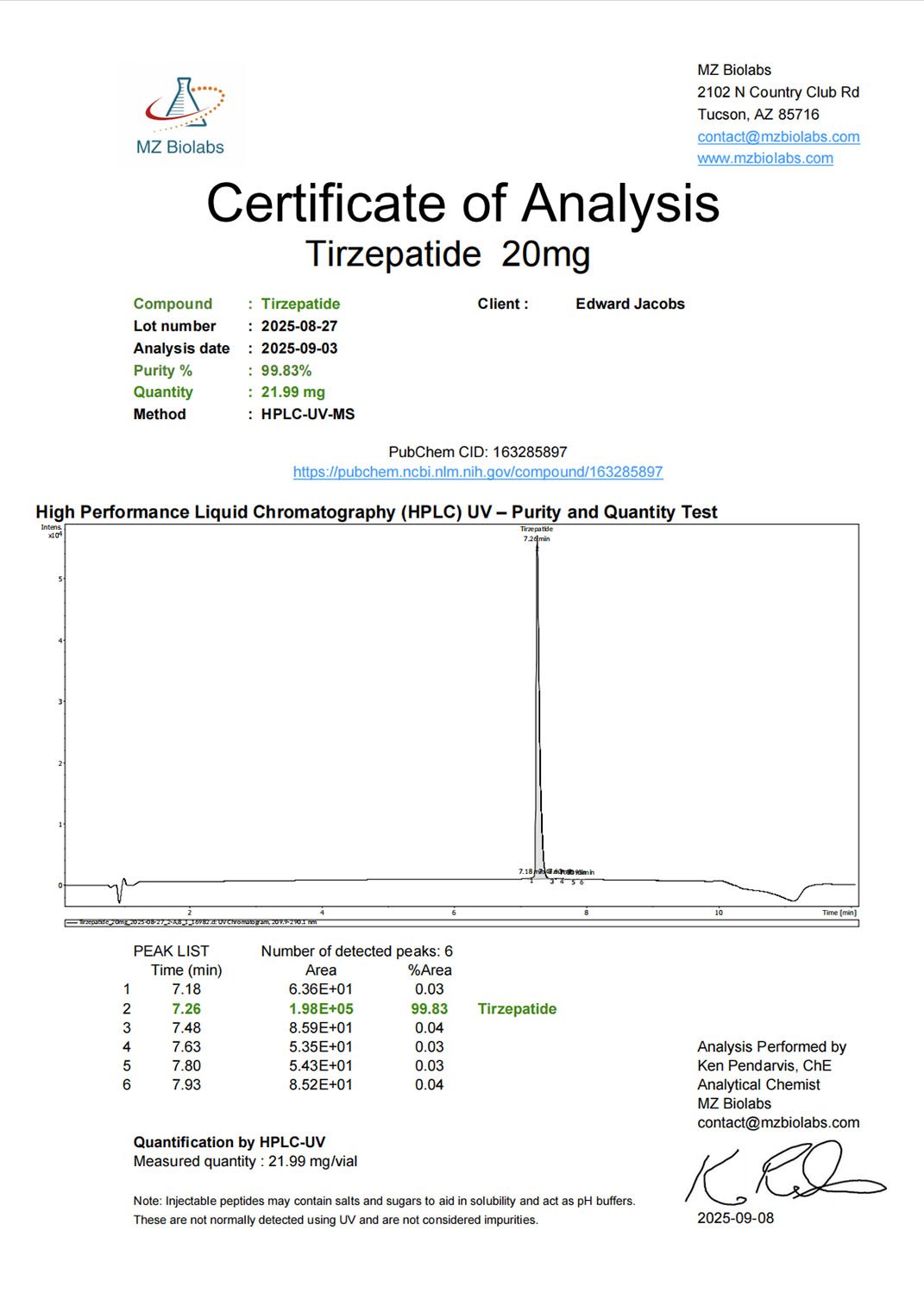The image size is (924, 1312).
Task: Follow the PubChem compound URL link
Action: 477,472
